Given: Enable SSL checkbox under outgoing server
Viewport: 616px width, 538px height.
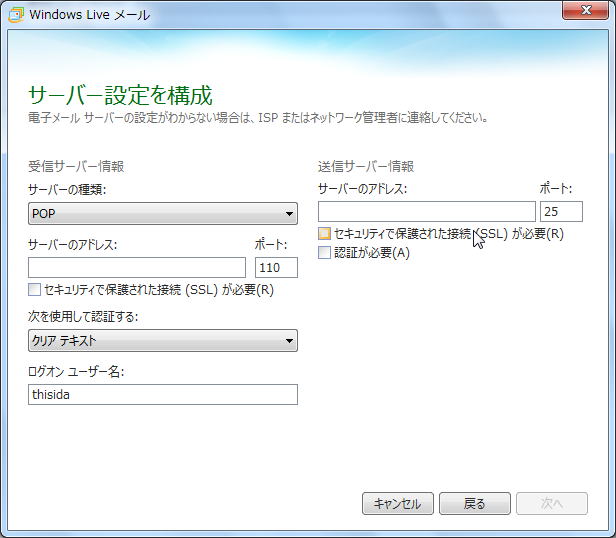Looking at the screenshot, I should click(x=324, y=233).
